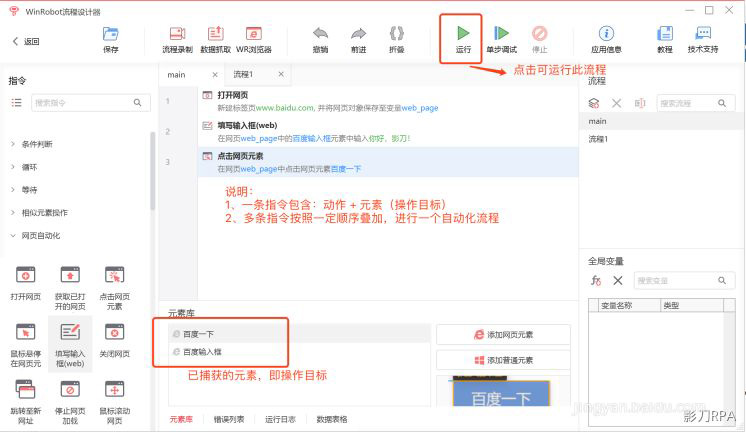Delete global variable with X icon
The height and width of the screenshot is (432, 746).
click(618, 281)
